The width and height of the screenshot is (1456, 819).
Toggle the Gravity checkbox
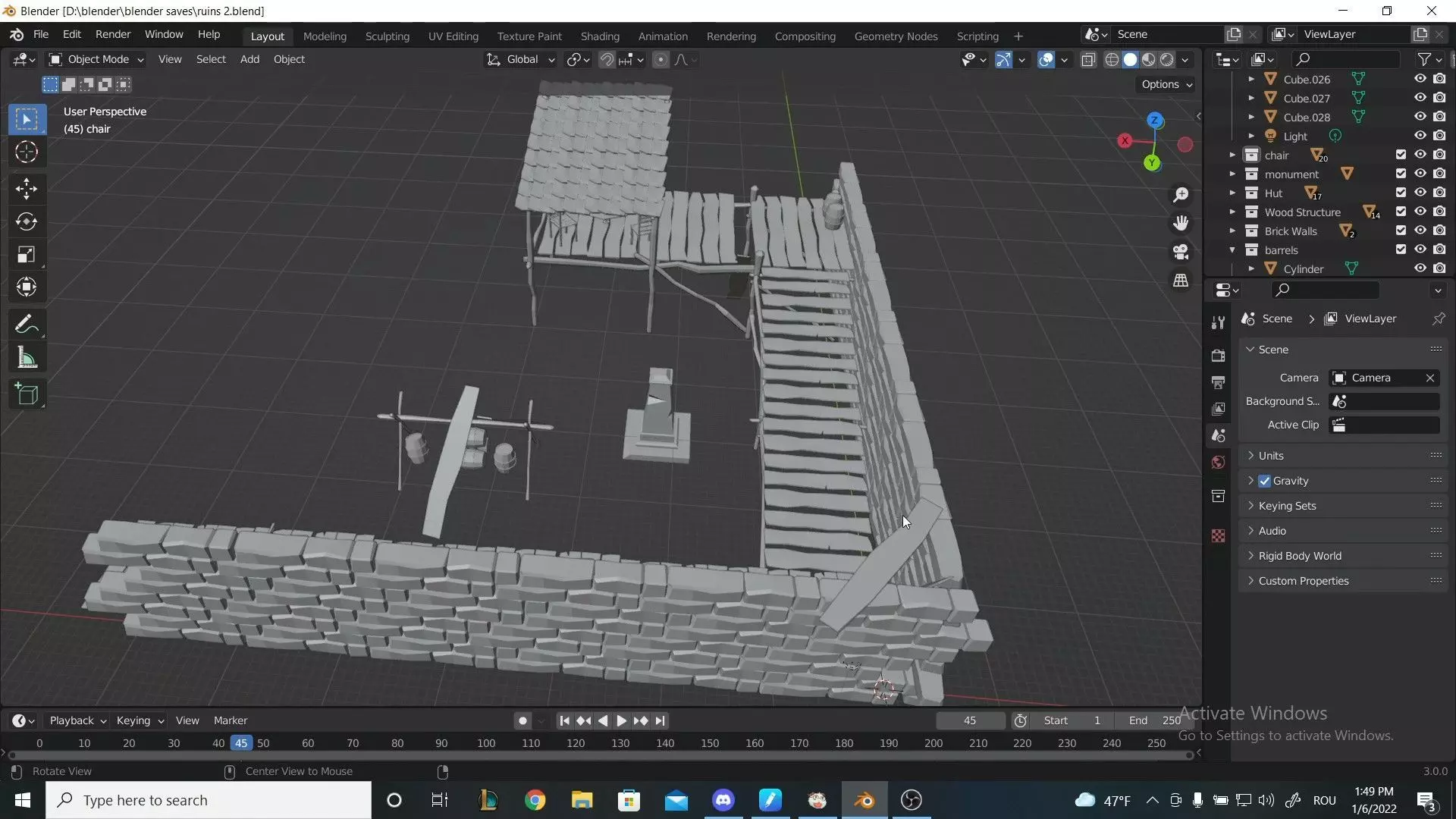click(1264, 481)
